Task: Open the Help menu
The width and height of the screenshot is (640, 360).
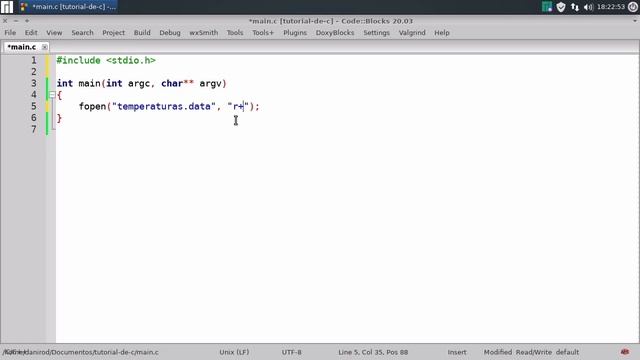Action: pos(442,33)
